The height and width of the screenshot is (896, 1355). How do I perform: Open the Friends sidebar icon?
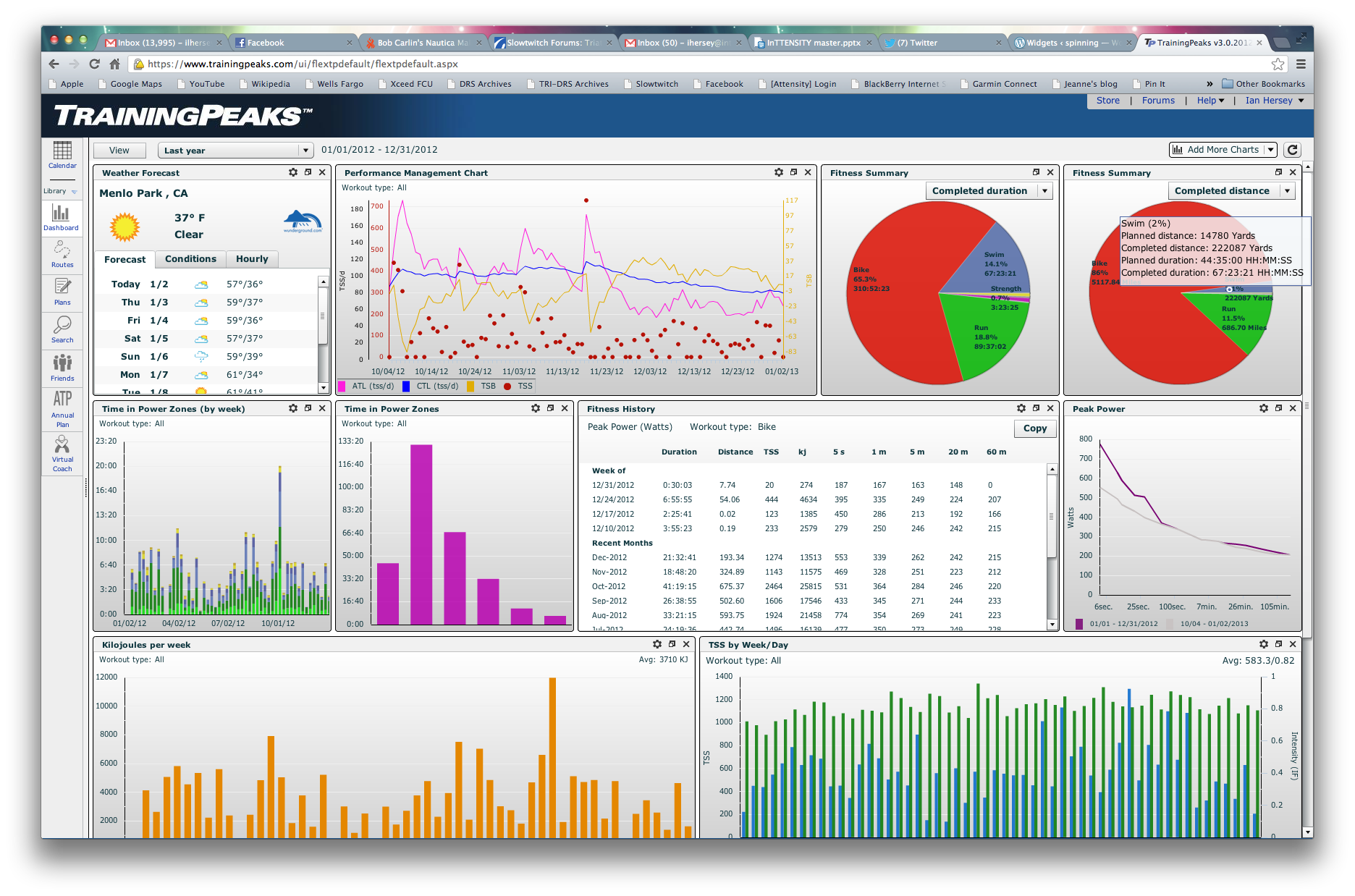coord(62,367)
